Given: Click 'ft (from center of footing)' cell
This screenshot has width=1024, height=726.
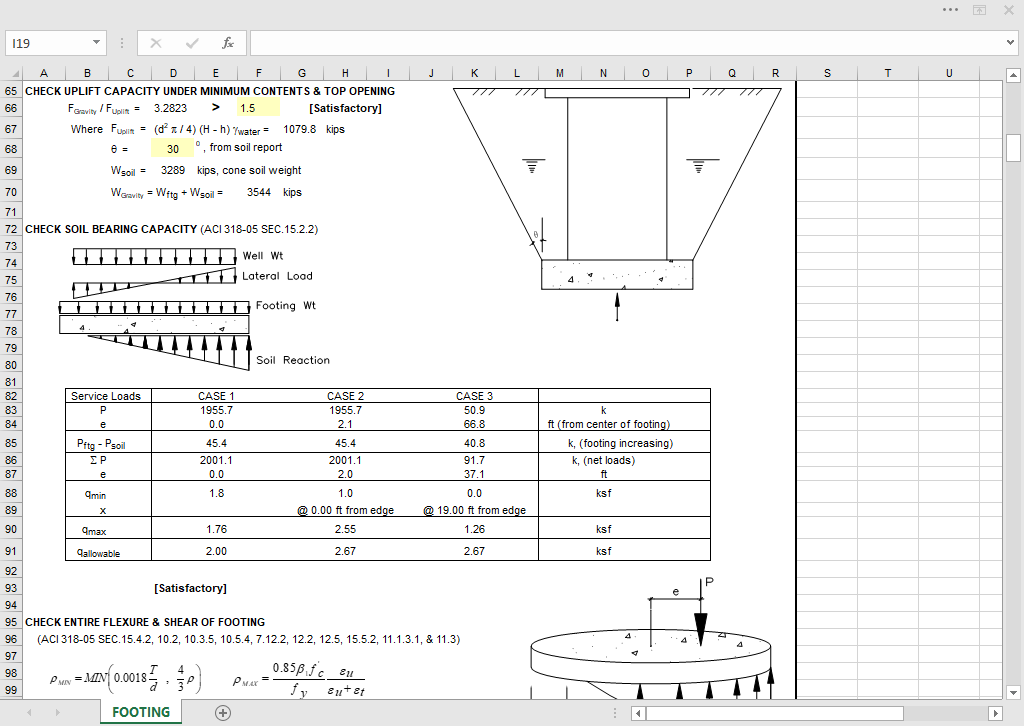Looking at the screenshot, I should tap(609, 424).
